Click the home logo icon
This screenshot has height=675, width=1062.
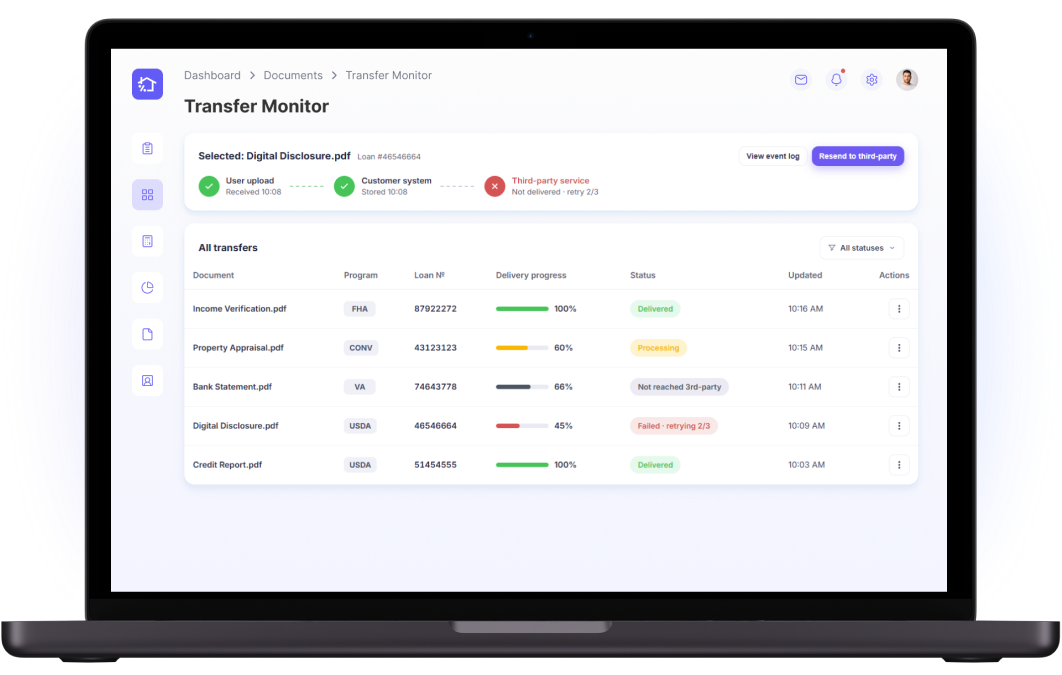click(147, 84)
